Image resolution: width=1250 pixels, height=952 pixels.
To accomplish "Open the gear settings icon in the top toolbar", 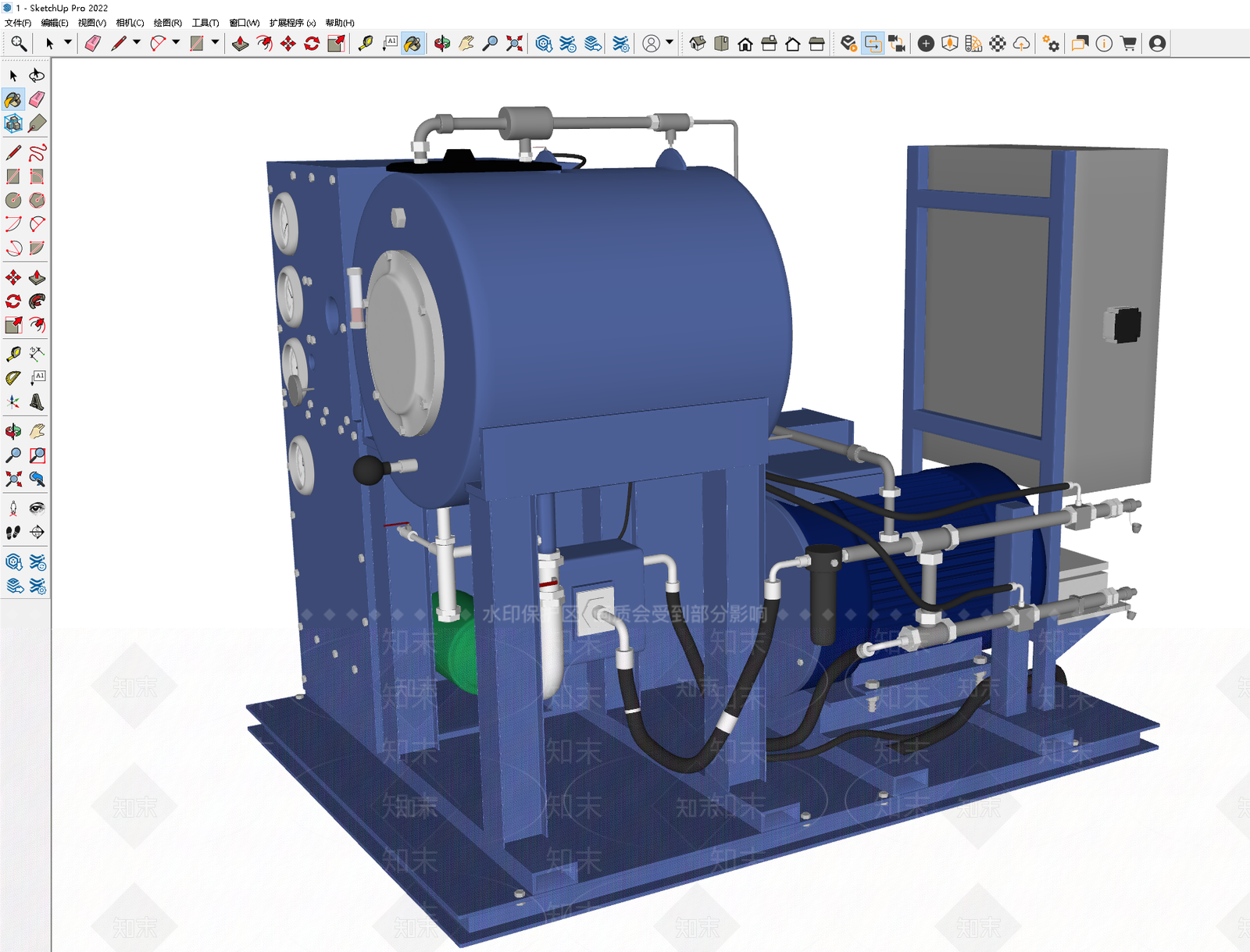I will click(1051, 44).
